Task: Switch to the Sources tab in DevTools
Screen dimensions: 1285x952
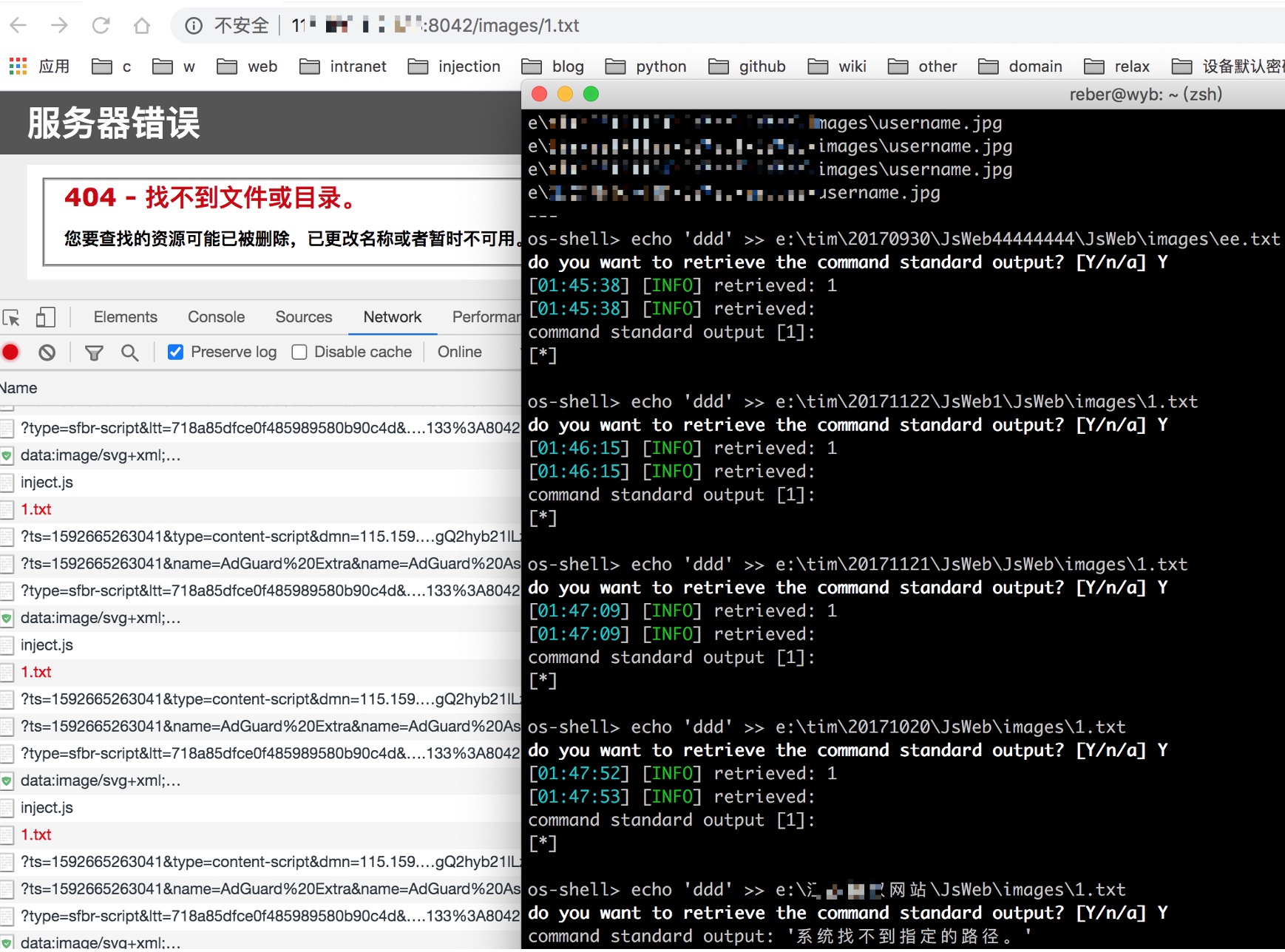Action: [x=304, y=317]
